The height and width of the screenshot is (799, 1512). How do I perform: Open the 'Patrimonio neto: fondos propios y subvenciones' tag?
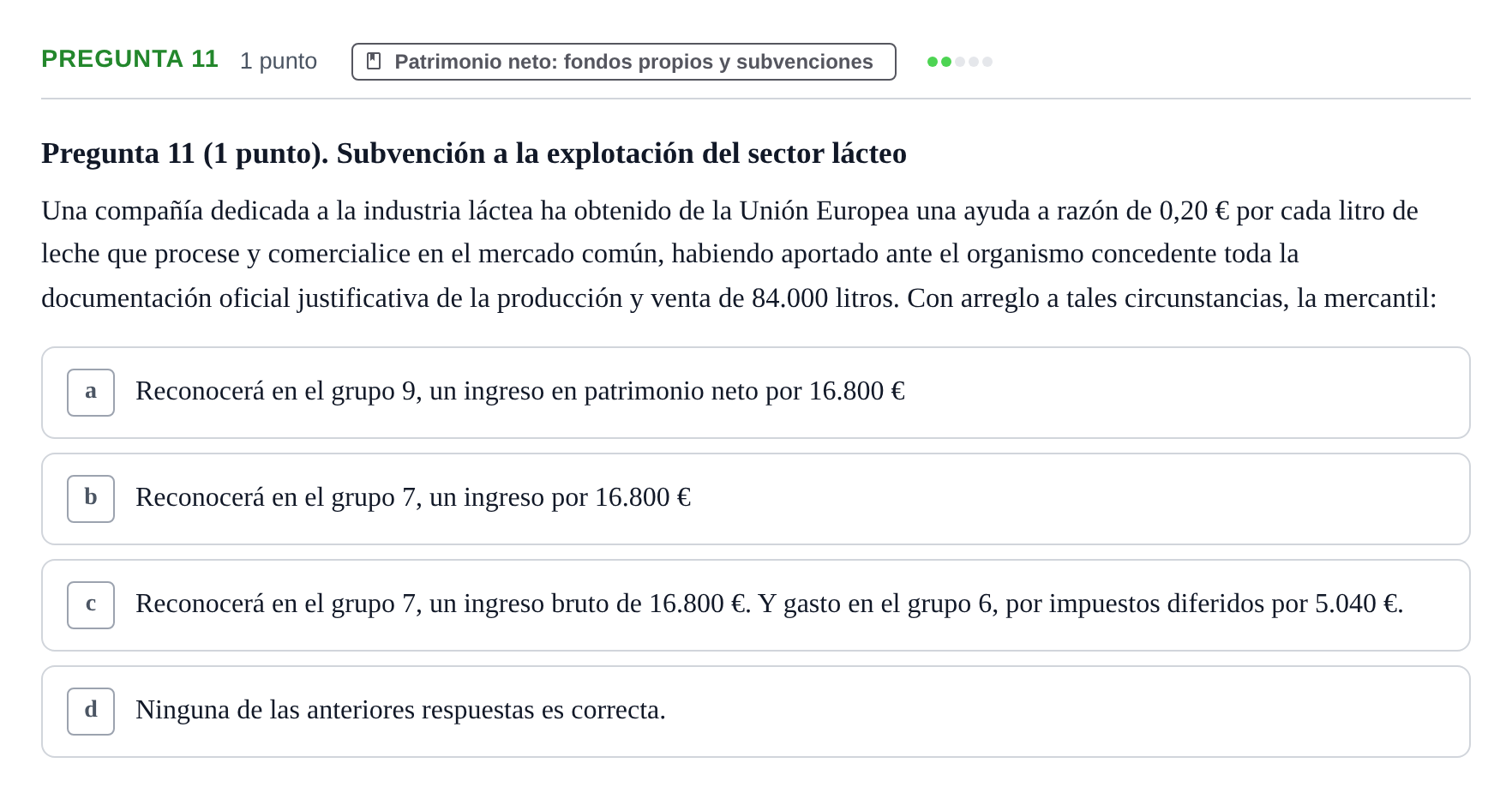(x=624, y=62)
